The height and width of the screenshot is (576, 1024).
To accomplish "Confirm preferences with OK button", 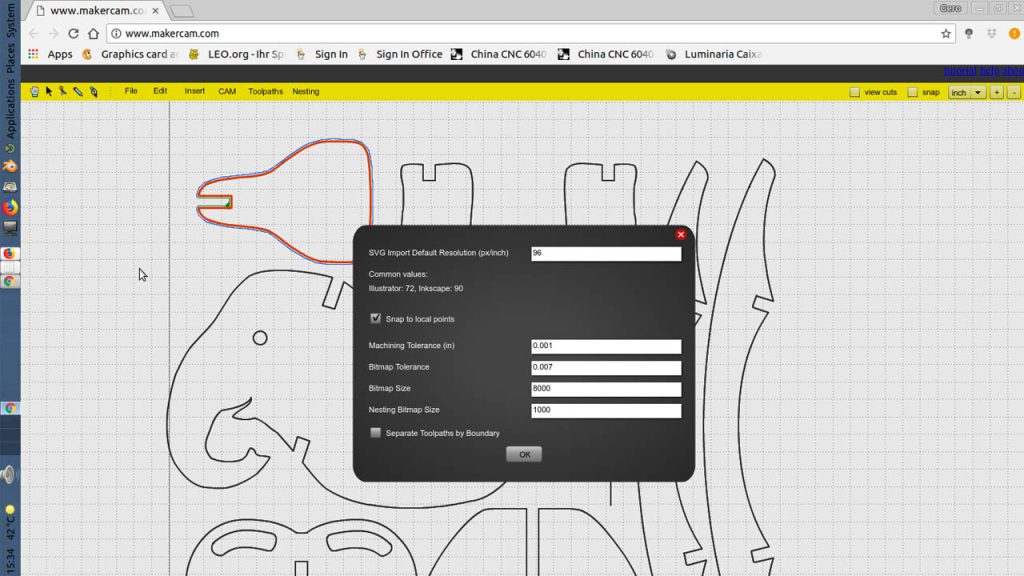I will tap(524, 455).
